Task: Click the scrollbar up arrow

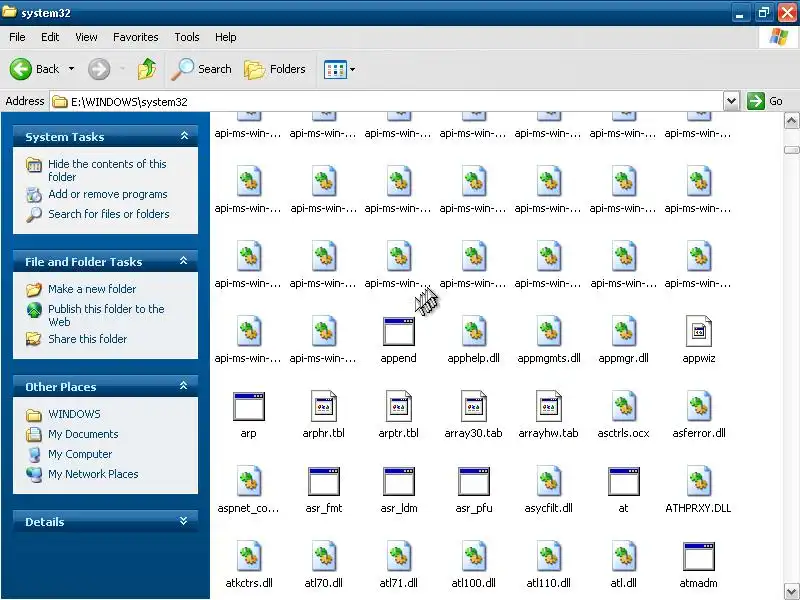Action: 791,121
